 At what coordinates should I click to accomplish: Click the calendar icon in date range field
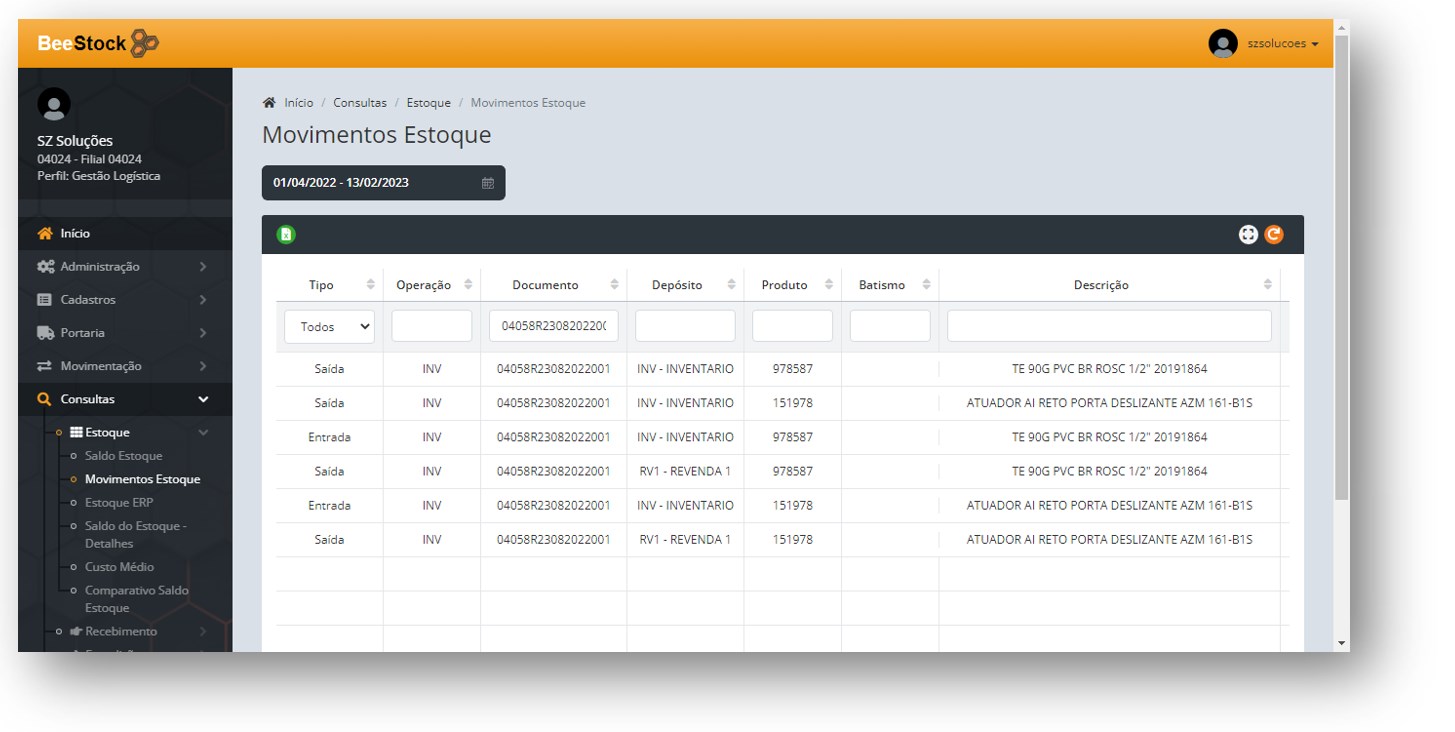click(x=488, y=183)
